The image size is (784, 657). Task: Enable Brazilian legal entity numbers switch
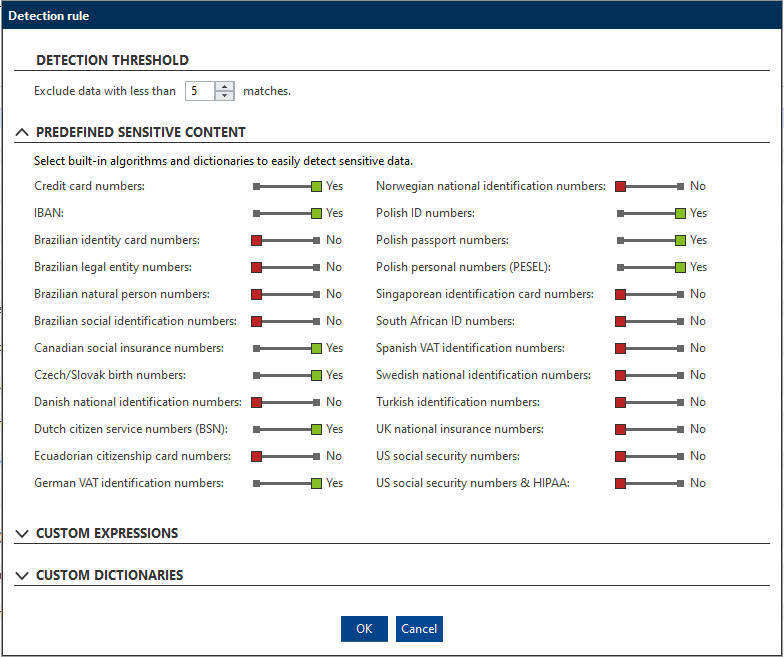(286, 268)
